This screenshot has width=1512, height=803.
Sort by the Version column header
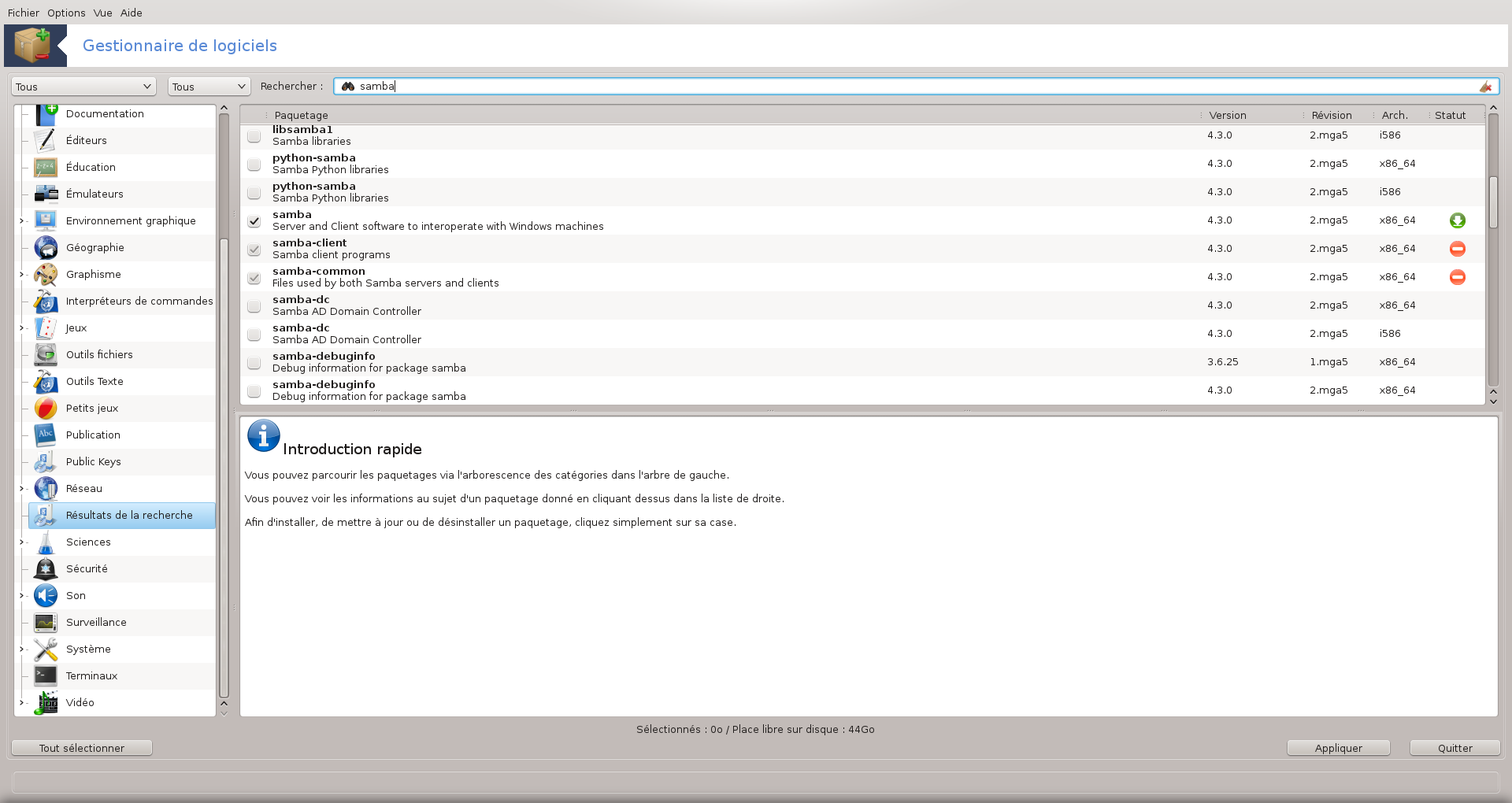click(1228, 115)
